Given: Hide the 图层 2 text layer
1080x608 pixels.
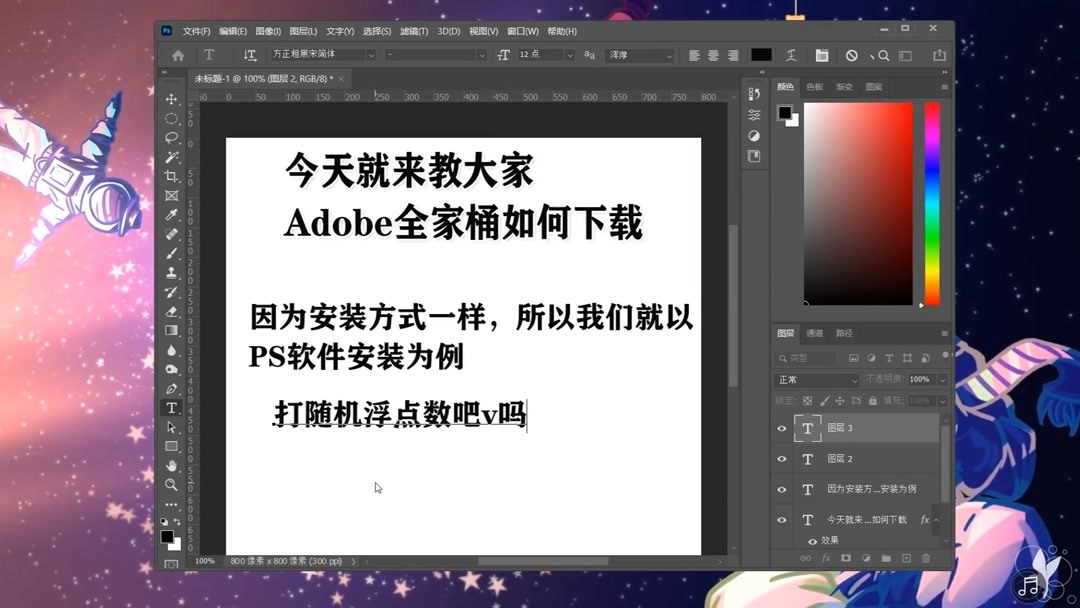Looking at the screenshot, I should pos(781,459).
